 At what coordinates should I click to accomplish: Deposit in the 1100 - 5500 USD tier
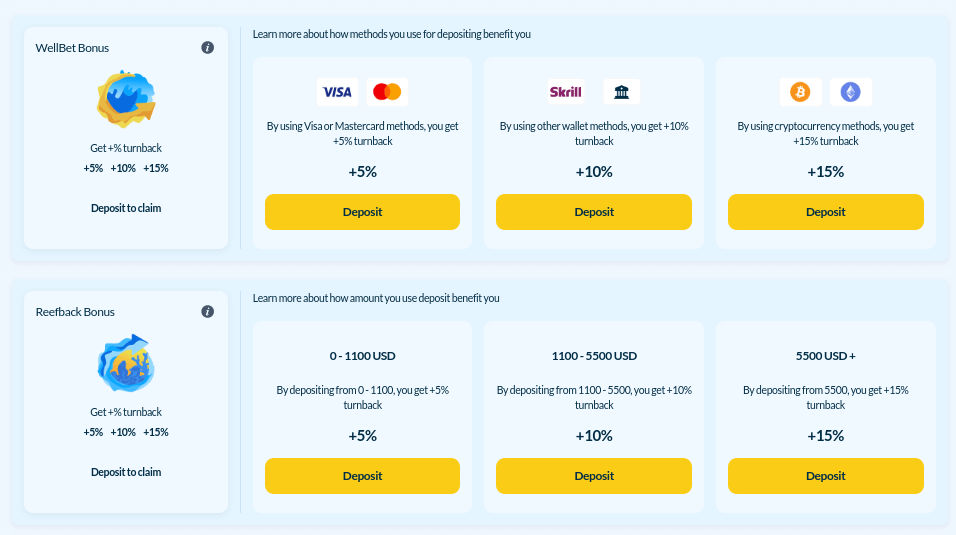[x=594, y=476]
